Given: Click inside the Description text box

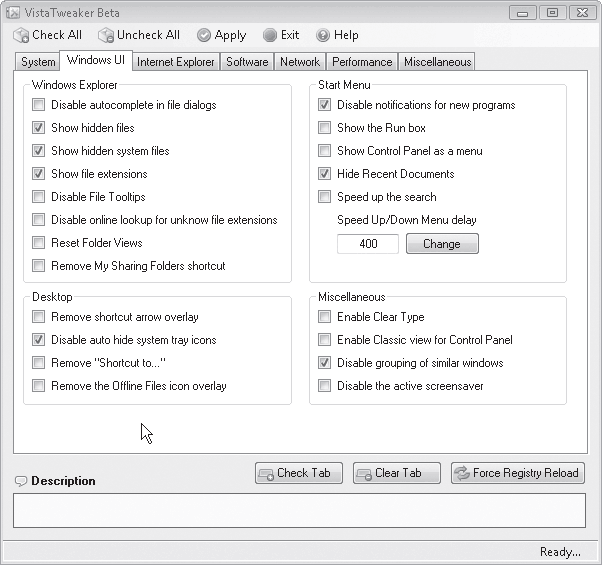Looking at the screenshot, I should pos(299,510).
